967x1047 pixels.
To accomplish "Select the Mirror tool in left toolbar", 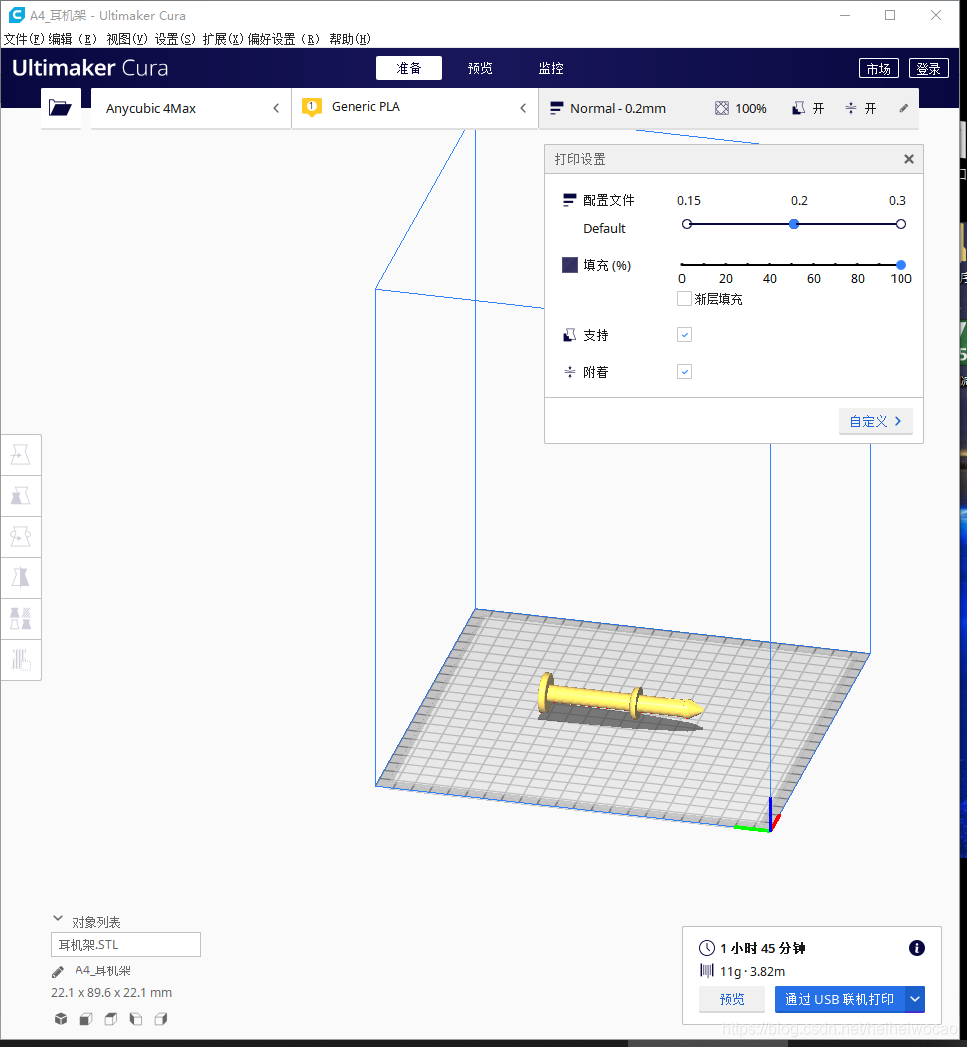I will click(21, 578).
